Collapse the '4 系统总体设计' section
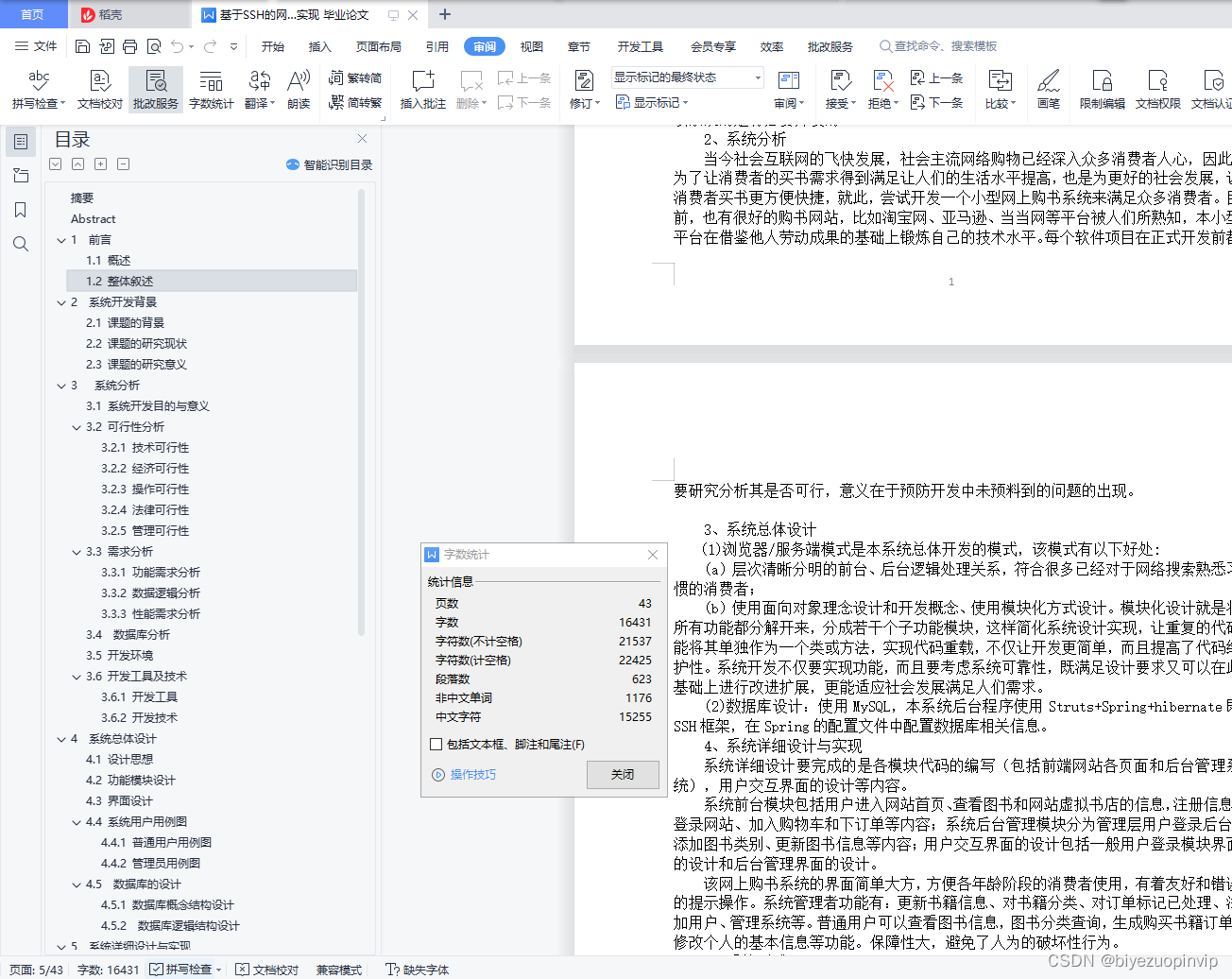The image size is (1232, 979). click(x=61, y=739)
